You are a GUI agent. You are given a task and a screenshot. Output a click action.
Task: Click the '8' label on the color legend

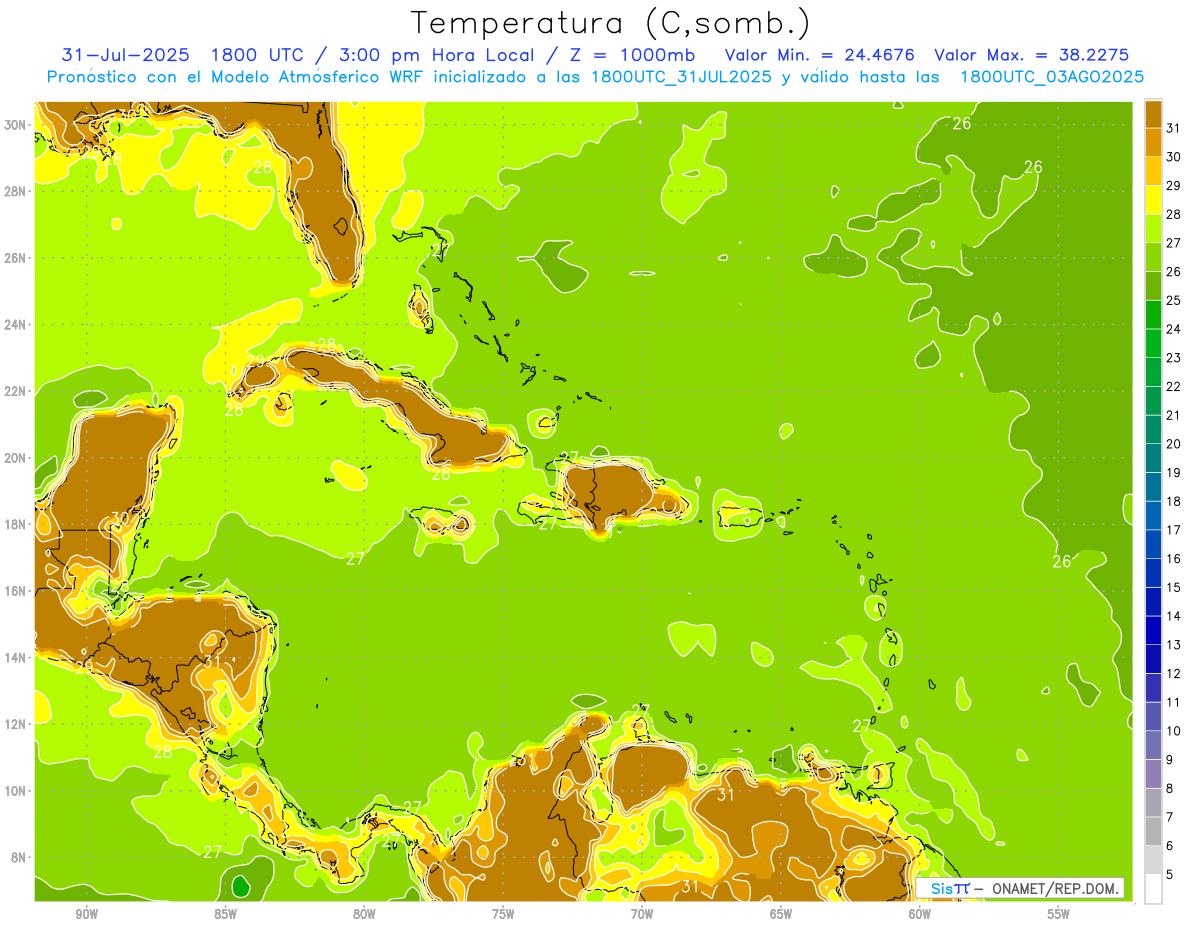click(1170, 788)
